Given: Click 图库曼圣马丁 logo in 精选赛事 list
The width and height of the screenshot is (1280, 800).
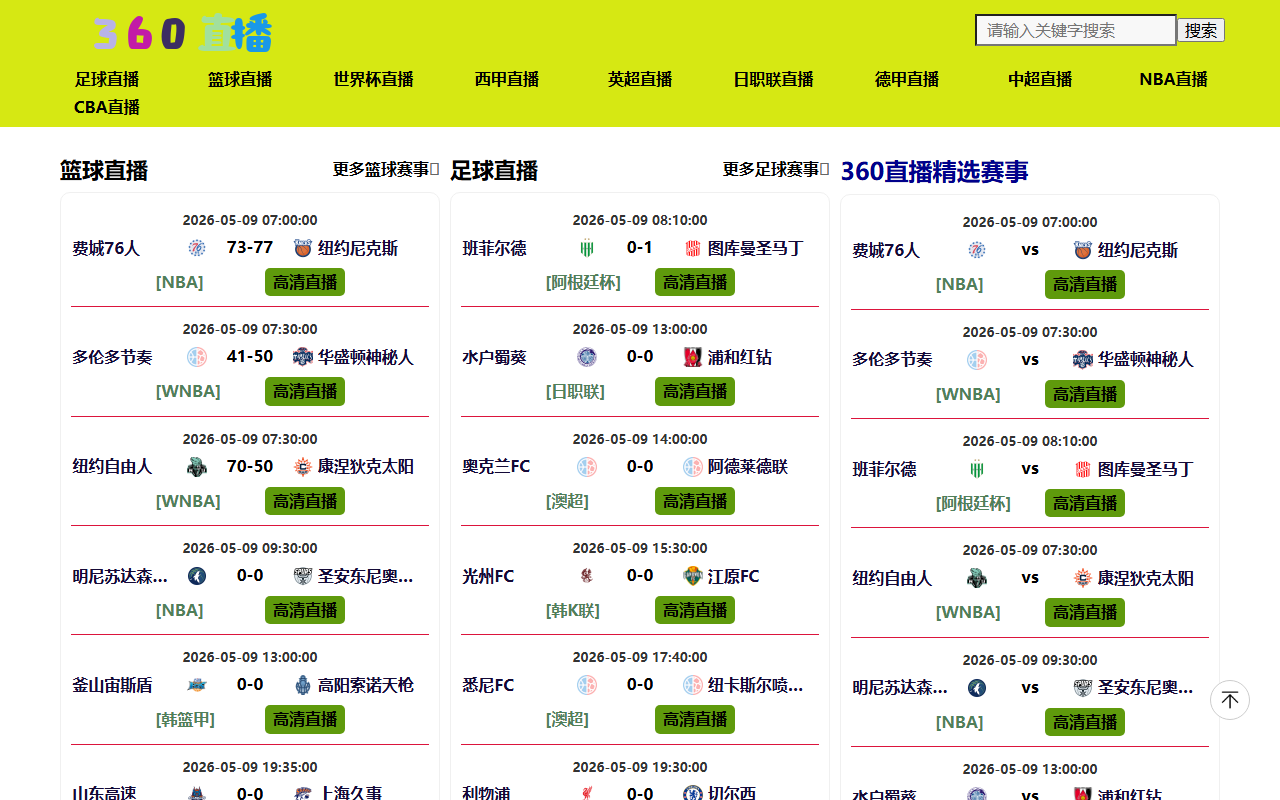Looking at the screenshot, I should pos(1083,469).
